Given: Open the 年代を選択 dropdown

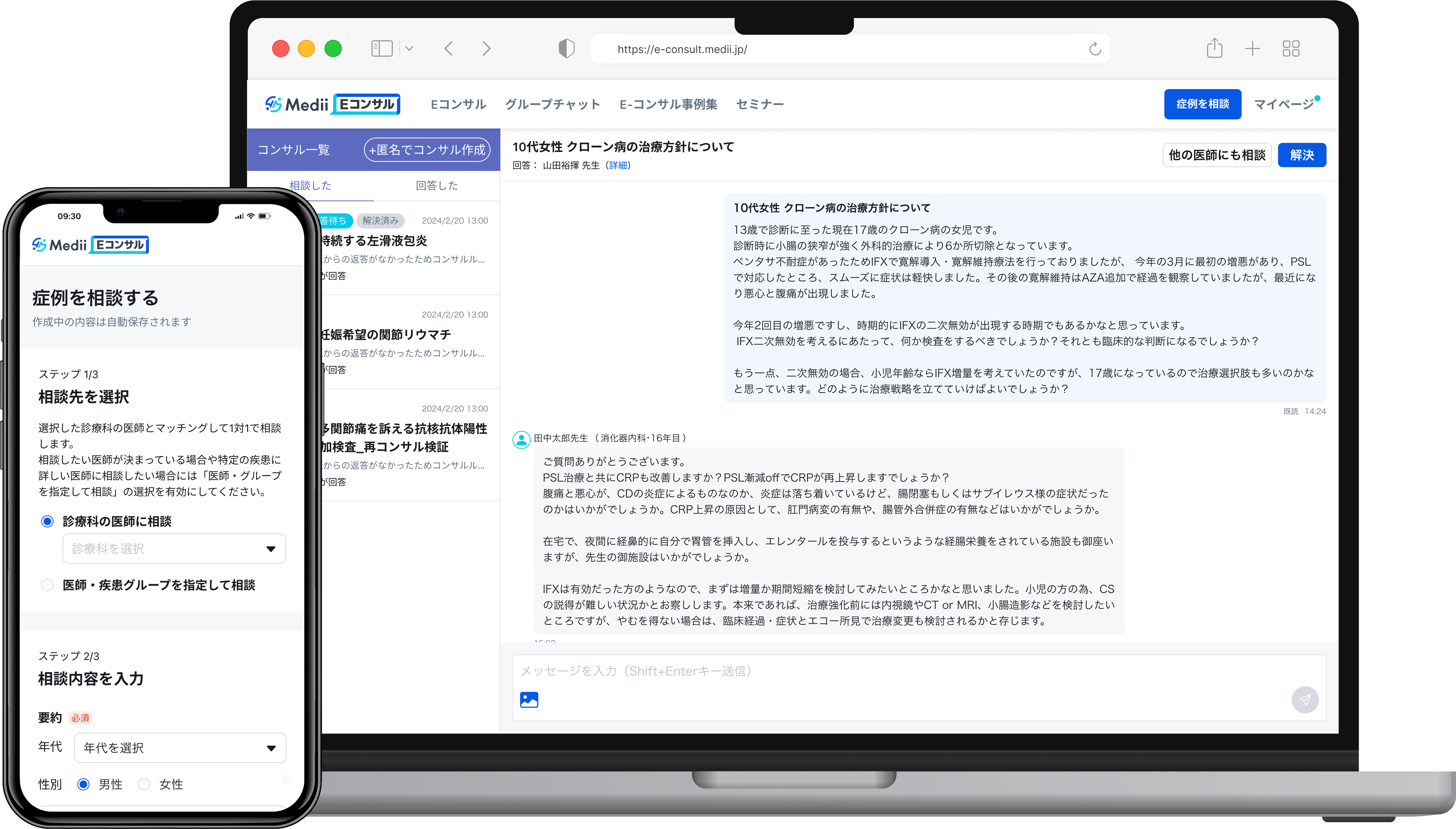Looking at the screenshot, I should coord(180,748).
